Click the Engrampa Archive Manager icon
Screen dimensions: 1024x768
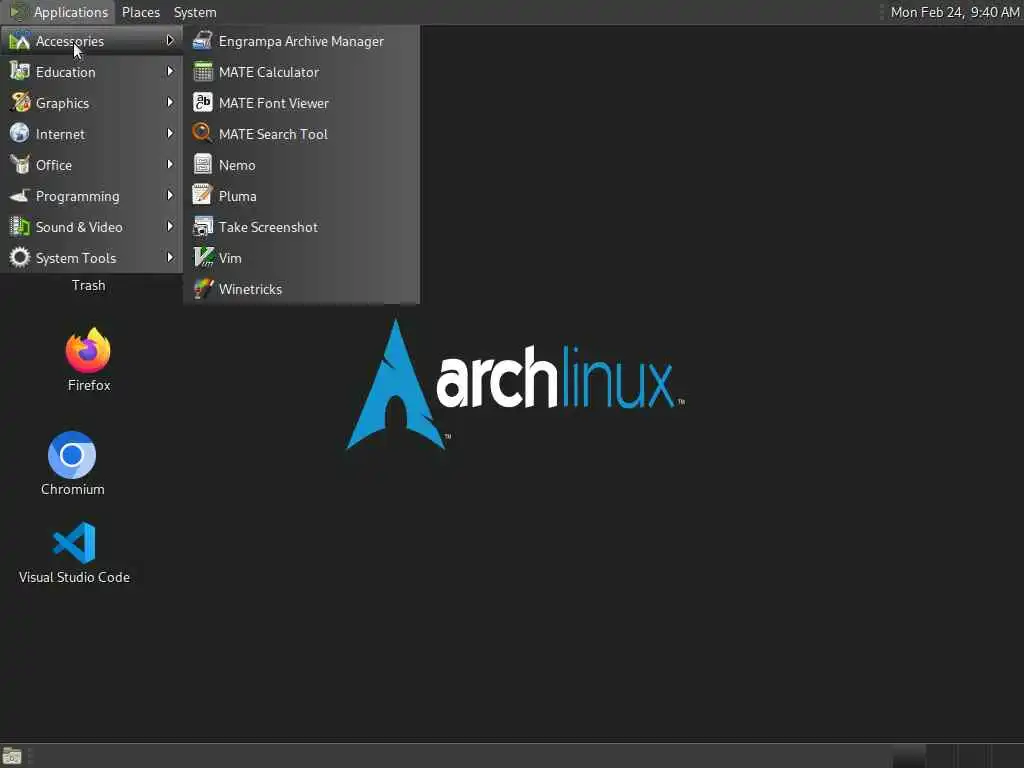tap(203, 40)
